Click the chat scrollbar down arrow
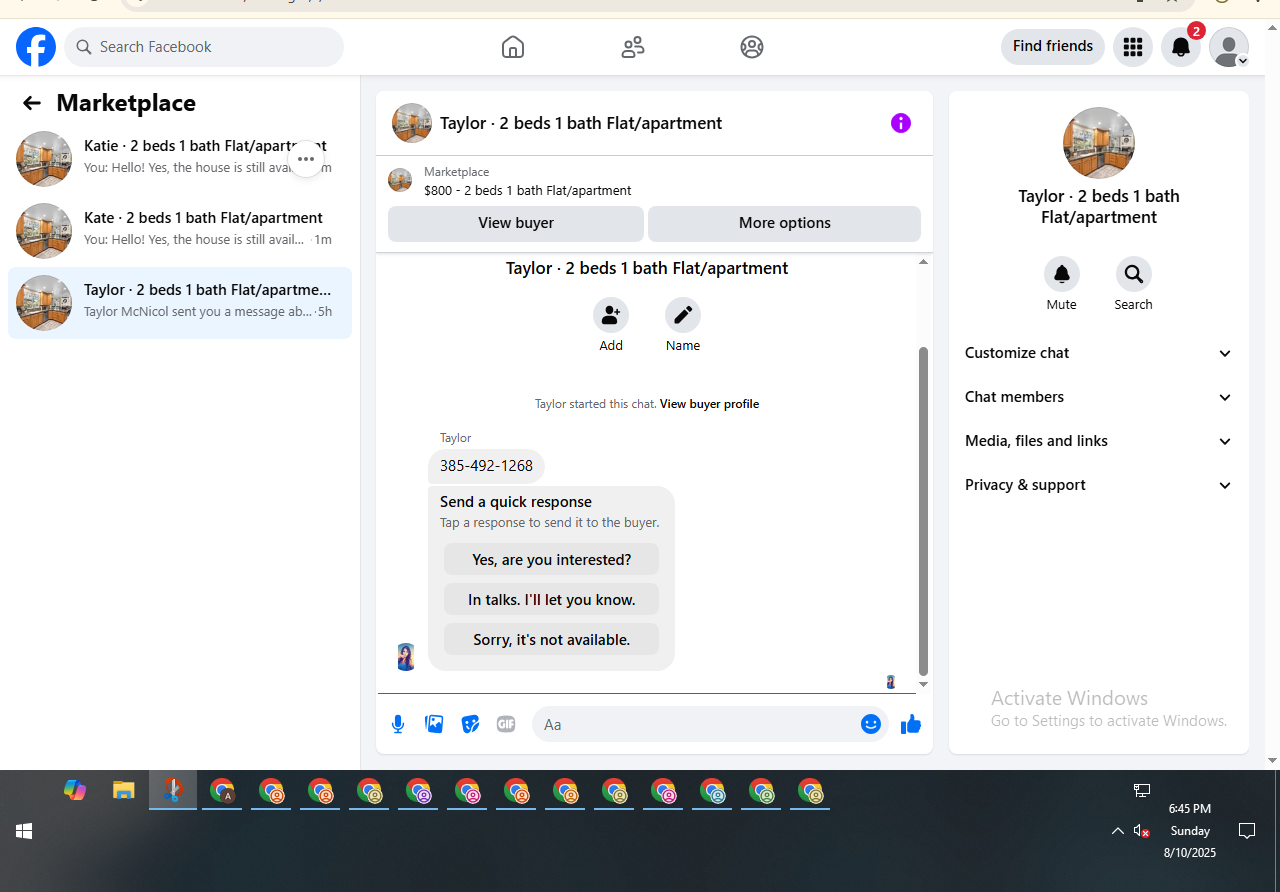 click(x=923, y=685)
